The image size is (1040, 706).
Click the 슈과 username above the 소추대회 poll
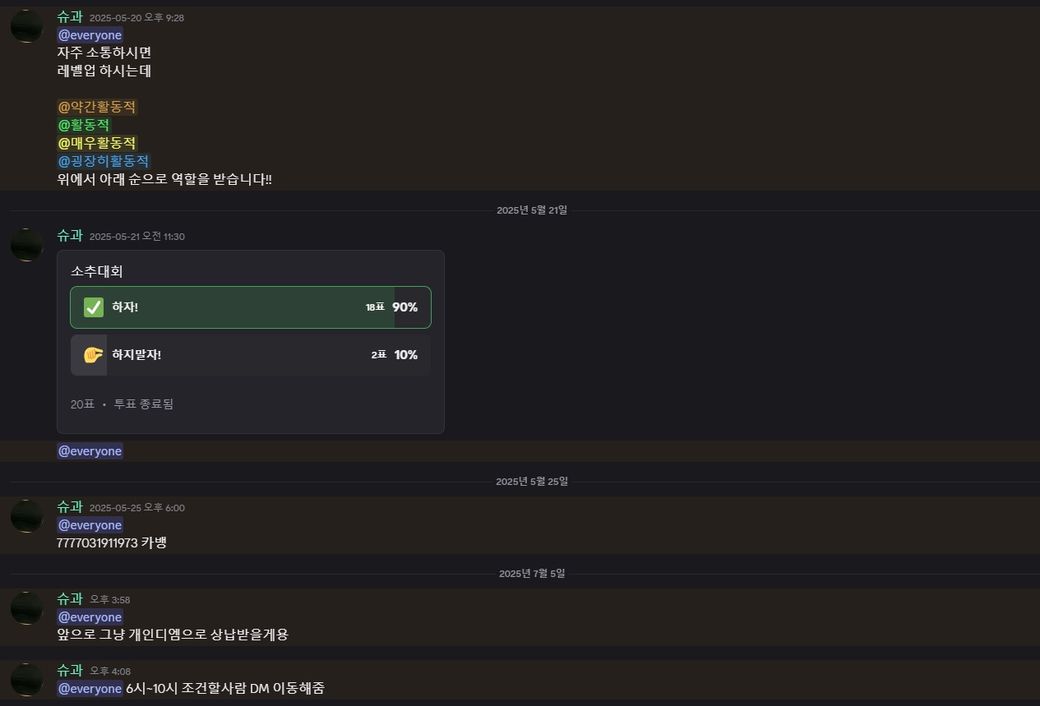coord(70,235)
